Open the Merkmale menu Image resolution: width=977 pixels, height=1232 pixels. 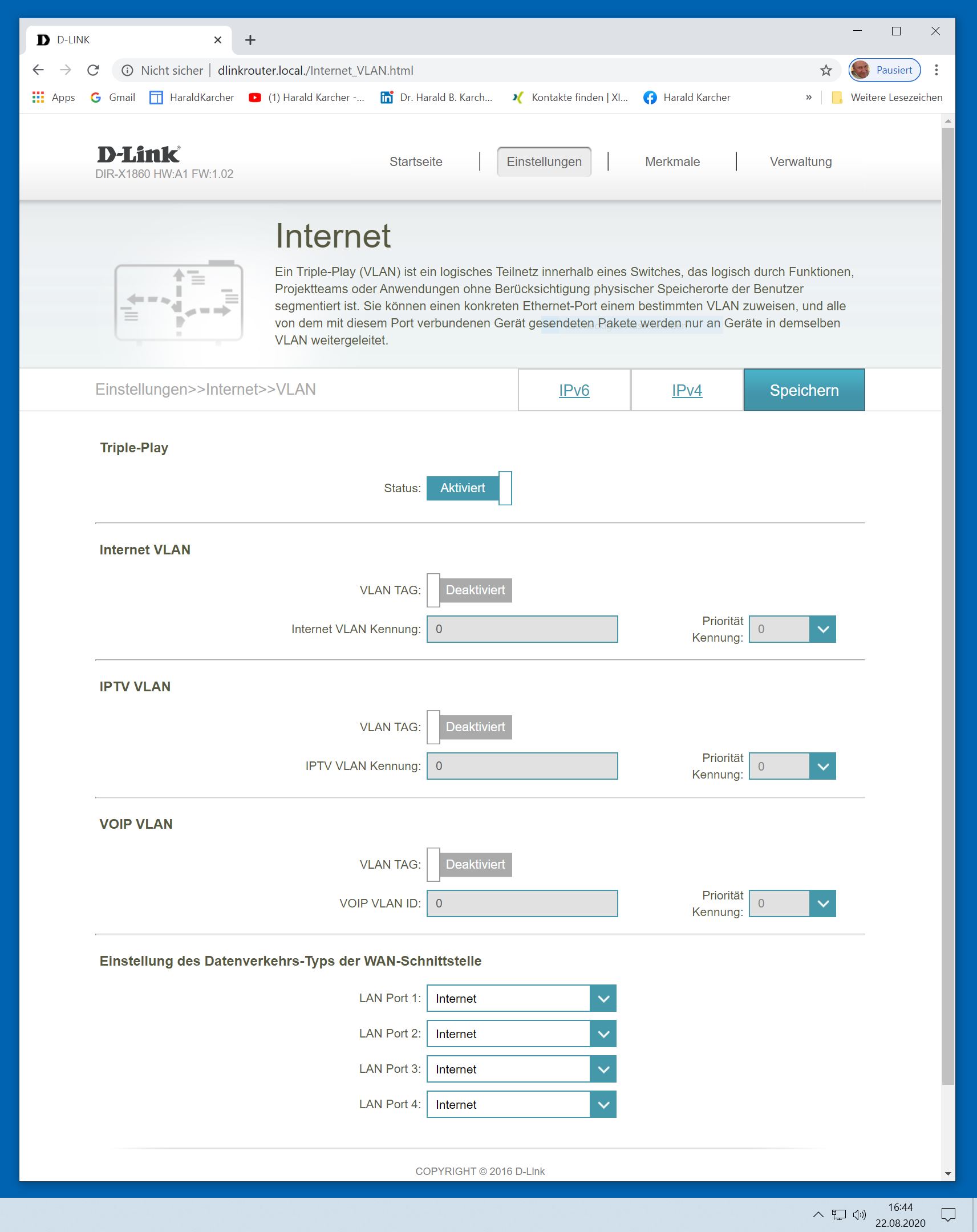click(x=672, y=162)
